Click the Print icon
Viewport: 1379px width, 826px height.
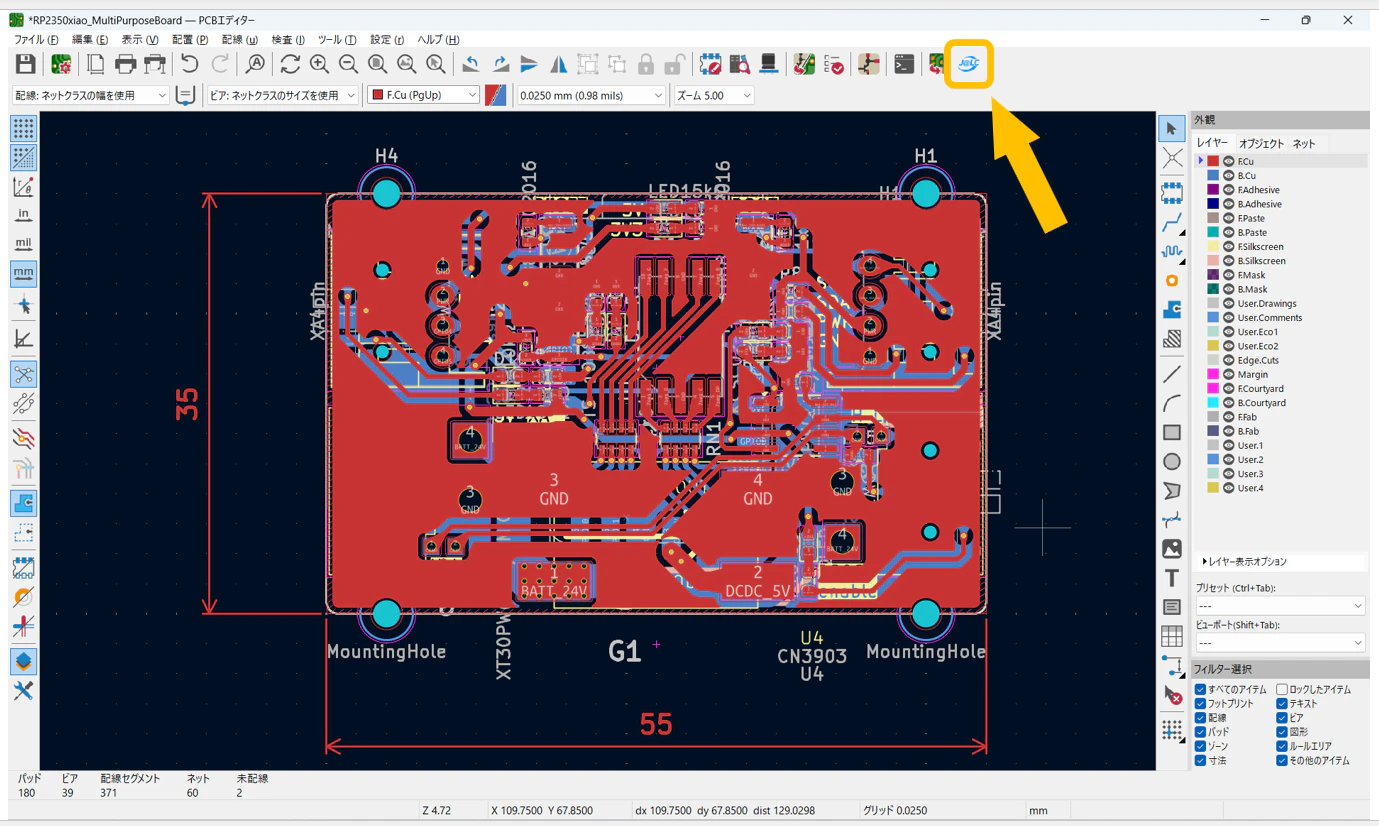tap(125, 64)
